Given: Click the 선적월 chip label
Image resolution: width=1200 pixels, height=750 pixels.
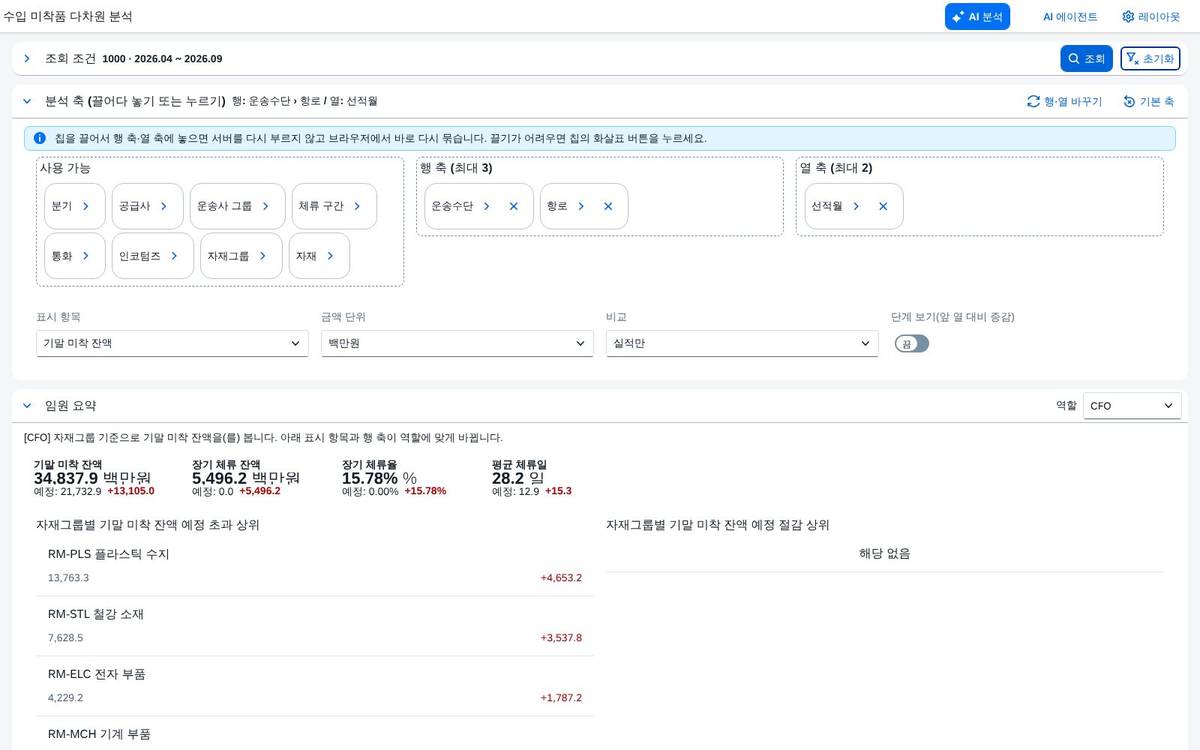Looking at the screenshot, I should (x=826, y=206).
